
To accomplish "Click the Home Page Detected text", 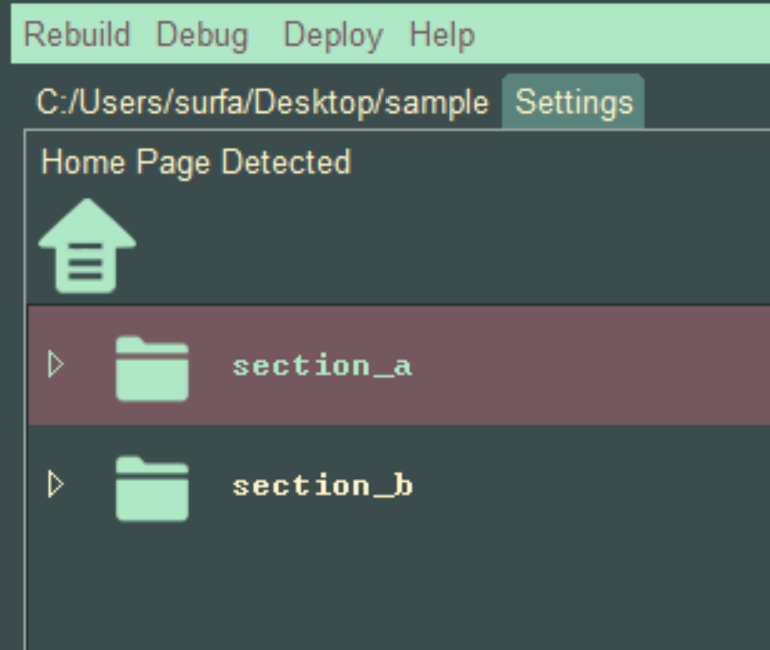I will (196, 162).
